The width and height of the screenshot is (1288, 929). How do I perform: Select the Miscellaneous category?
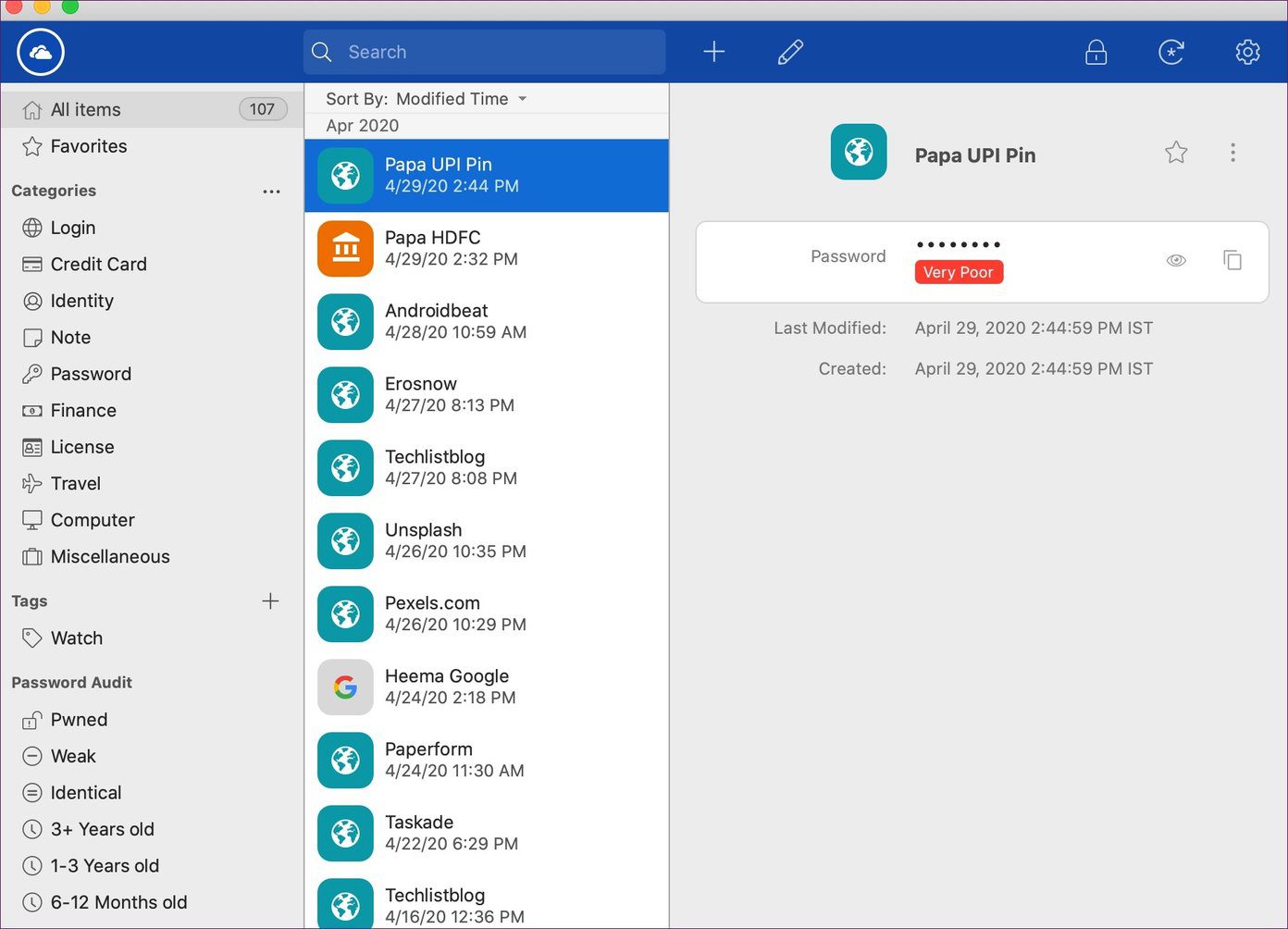(x=152, y=557)
